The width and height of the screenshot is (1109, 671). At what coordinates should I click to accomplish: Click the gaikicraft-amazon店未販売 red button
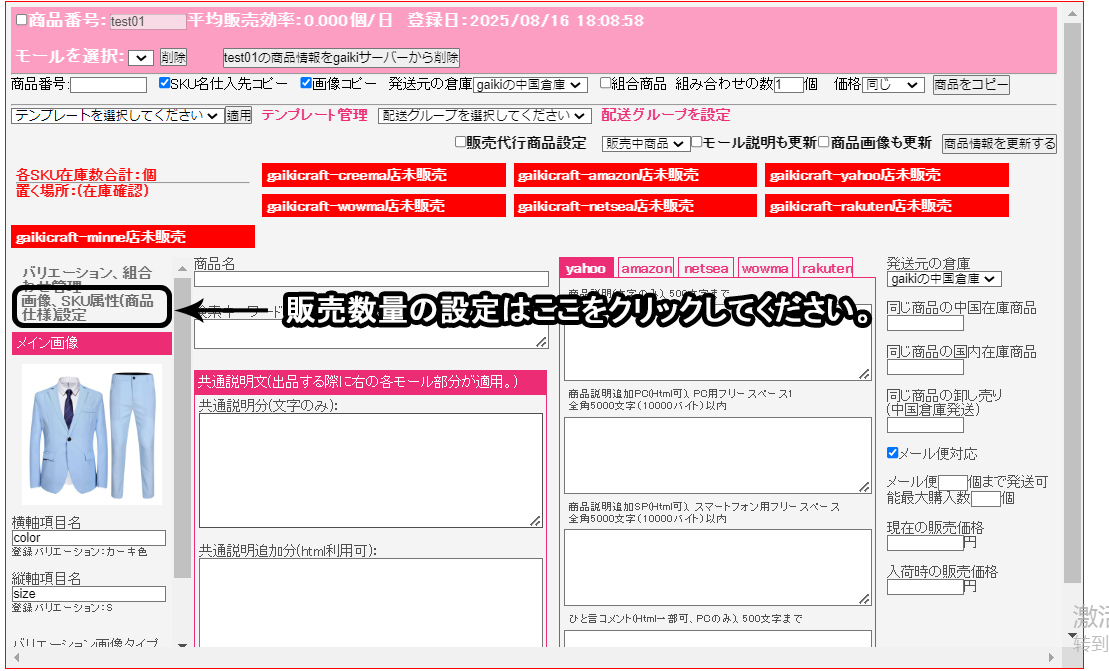636,175
